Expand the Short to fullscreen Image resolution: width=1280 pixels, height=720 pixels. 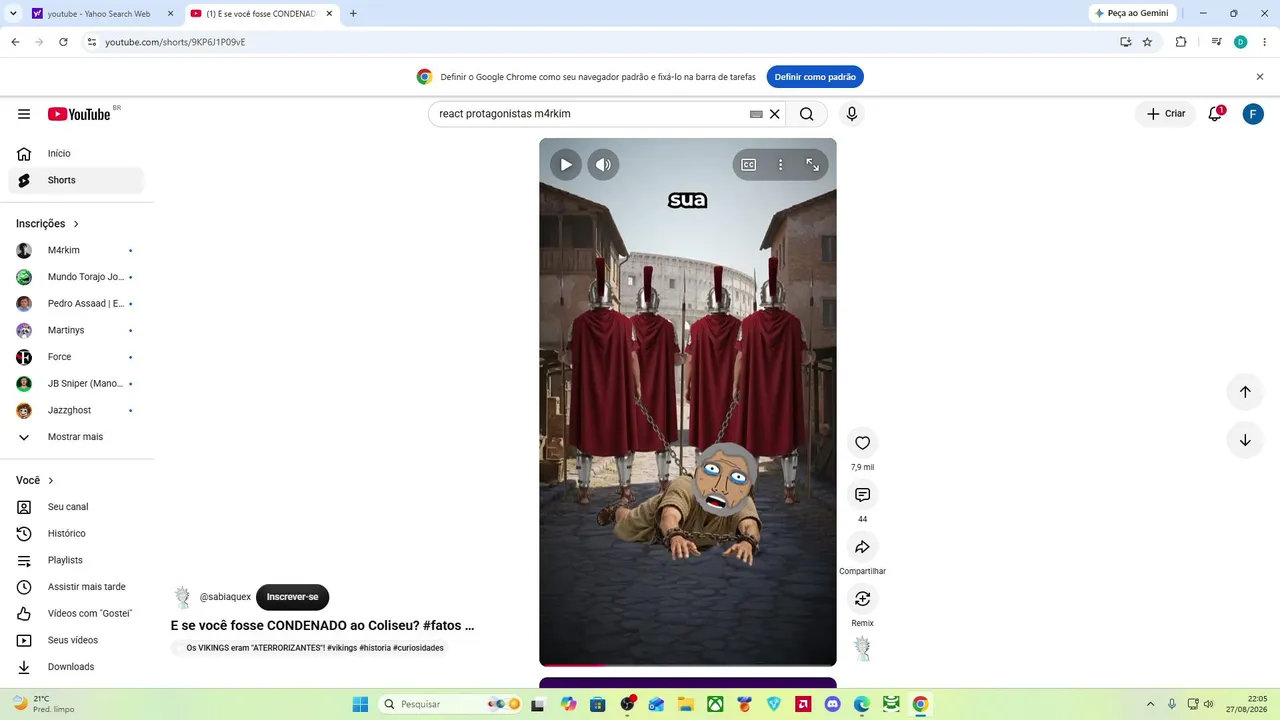813,165
